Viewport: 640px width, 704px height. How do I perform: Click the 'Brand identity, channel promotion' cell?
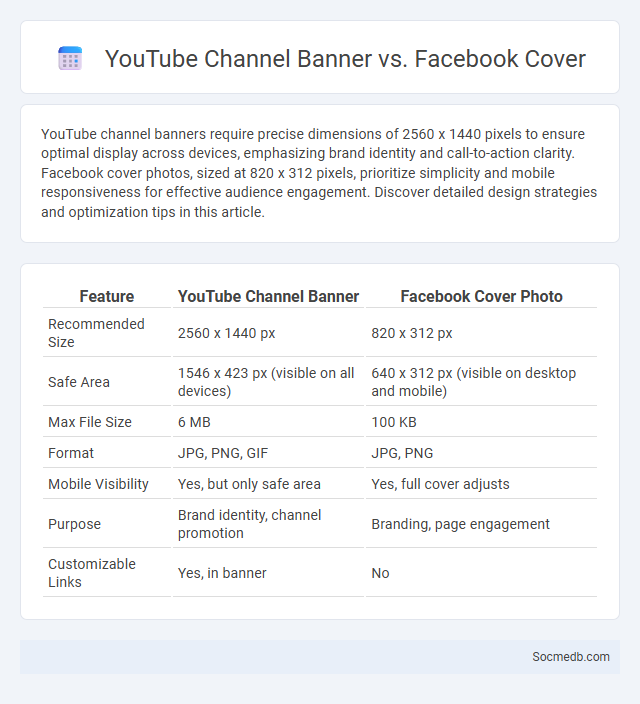point(268,524)
